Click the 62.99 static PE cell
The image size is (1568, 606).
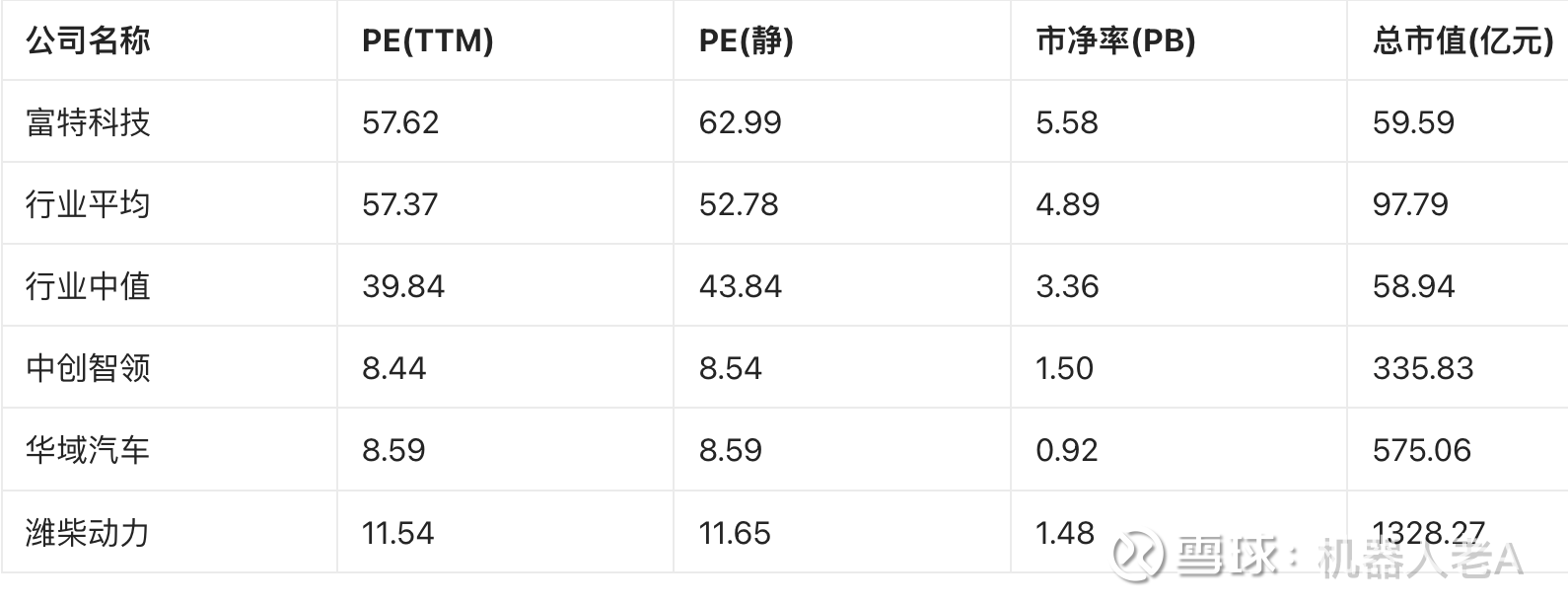click(x=740, y=122)
